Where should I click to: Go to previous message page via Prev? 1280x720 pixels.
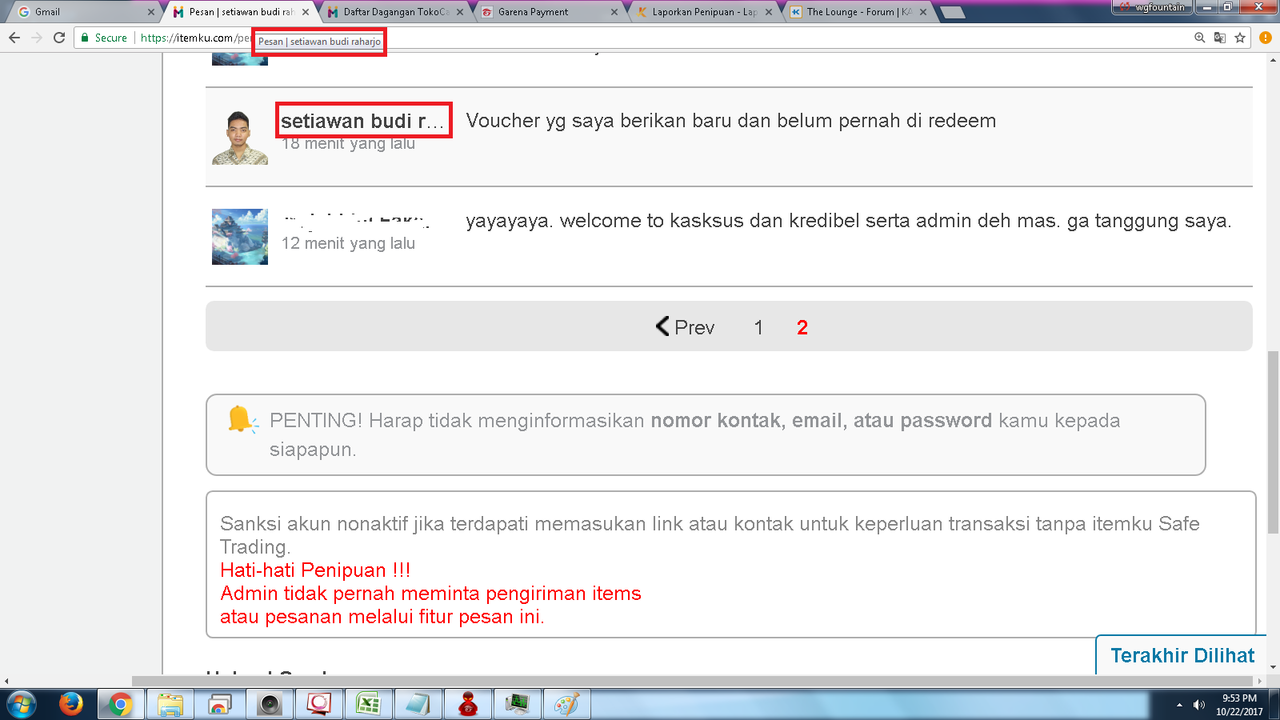pyautogui.click(x=684, y=326)
